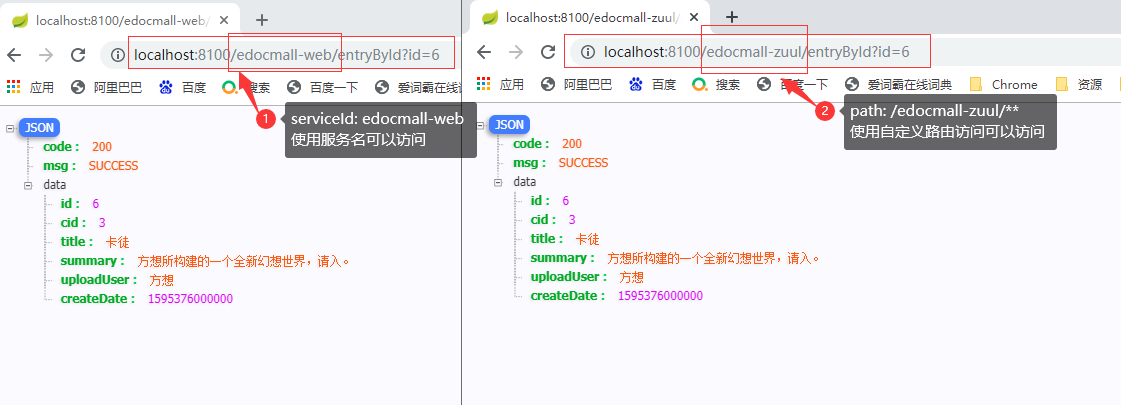
Task: Open 百度 bookmark in right window
Action: pos(653,84)
